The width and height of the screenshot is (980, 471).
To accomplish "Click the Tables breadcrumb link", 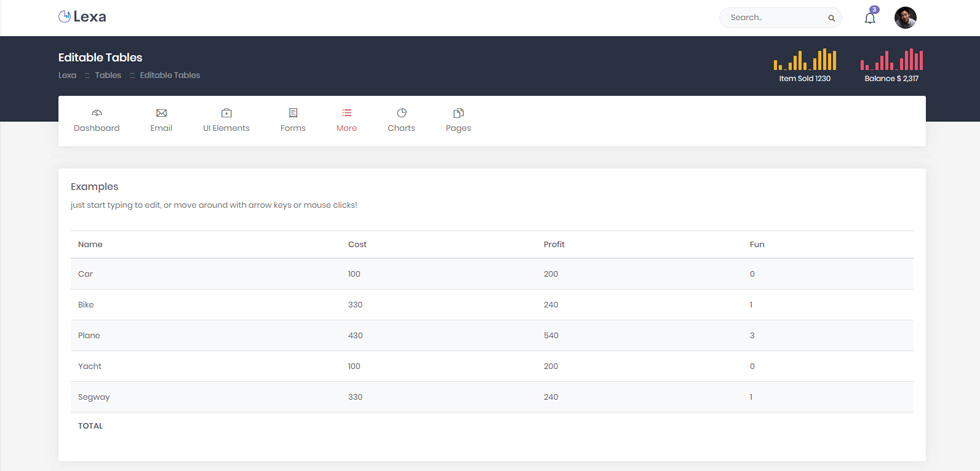I will 108,75.
